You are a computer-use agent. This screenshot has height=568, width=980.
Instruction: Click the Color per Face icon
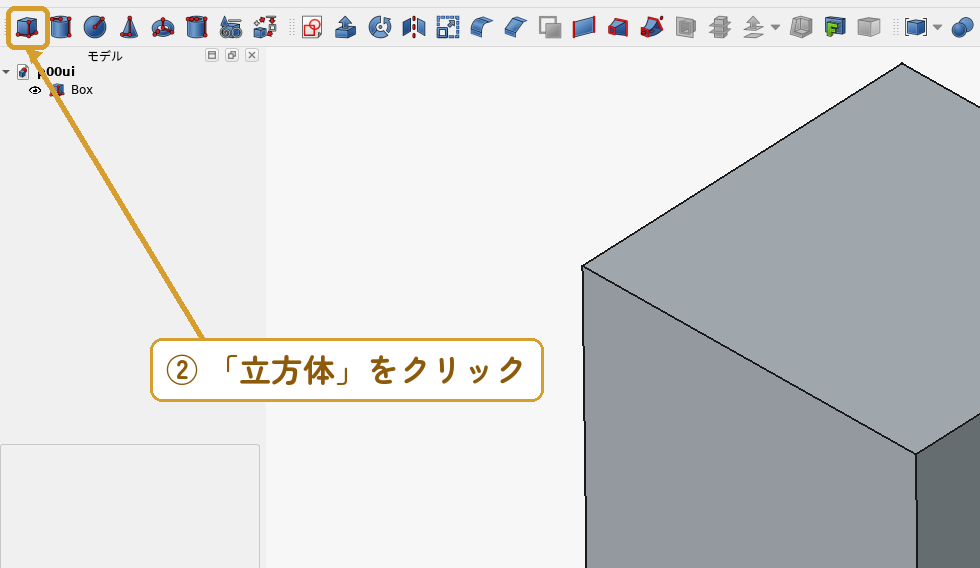tap(869, 27)
